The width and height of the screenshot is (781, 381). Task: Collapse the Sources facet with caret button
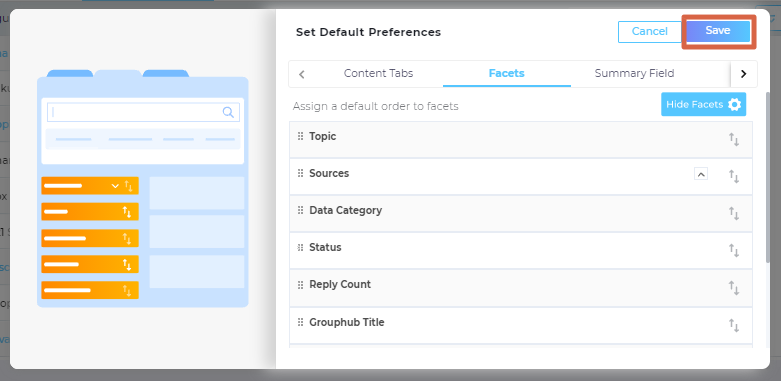pyautogui.click(x=701, y=174)
